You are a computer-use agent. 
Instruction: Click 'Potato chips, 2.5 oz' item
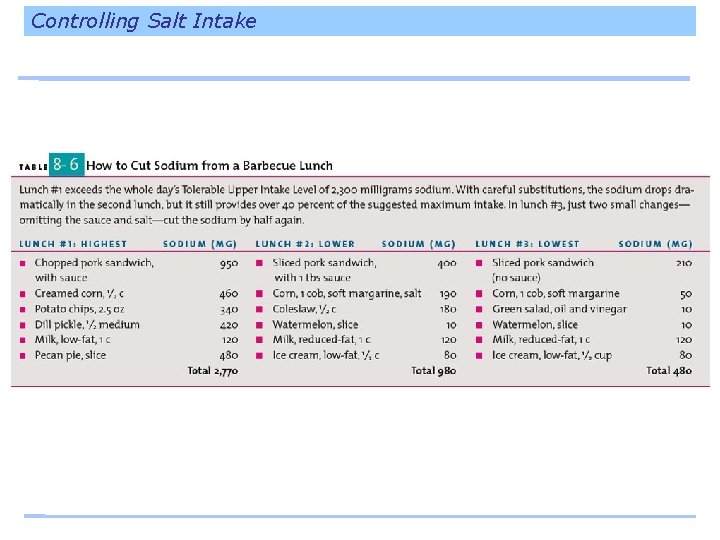click(x=79, y=309)
